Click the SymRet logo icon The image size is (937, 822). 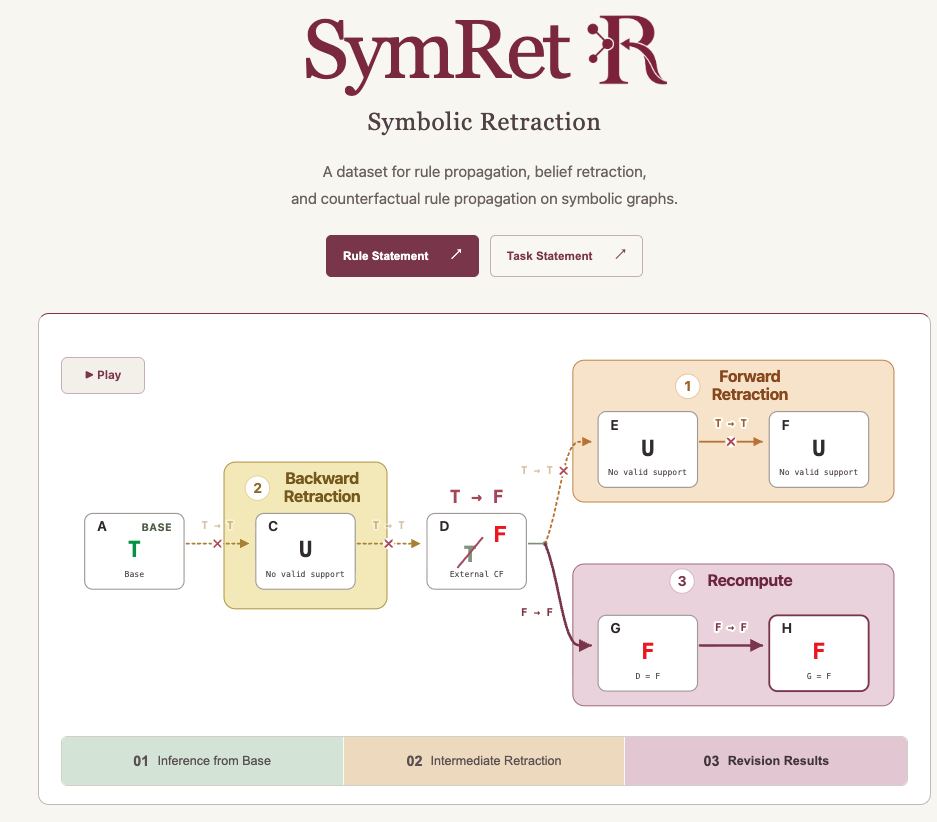[627, 50]
